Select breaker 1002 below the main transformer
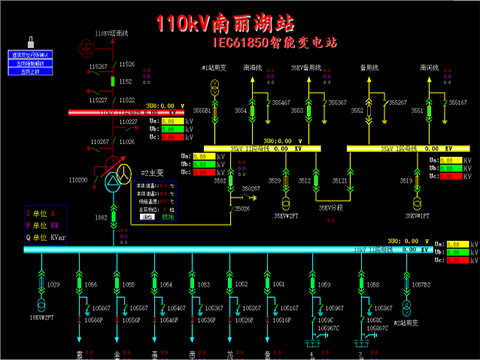480x360 pixels. pos(114,217)
